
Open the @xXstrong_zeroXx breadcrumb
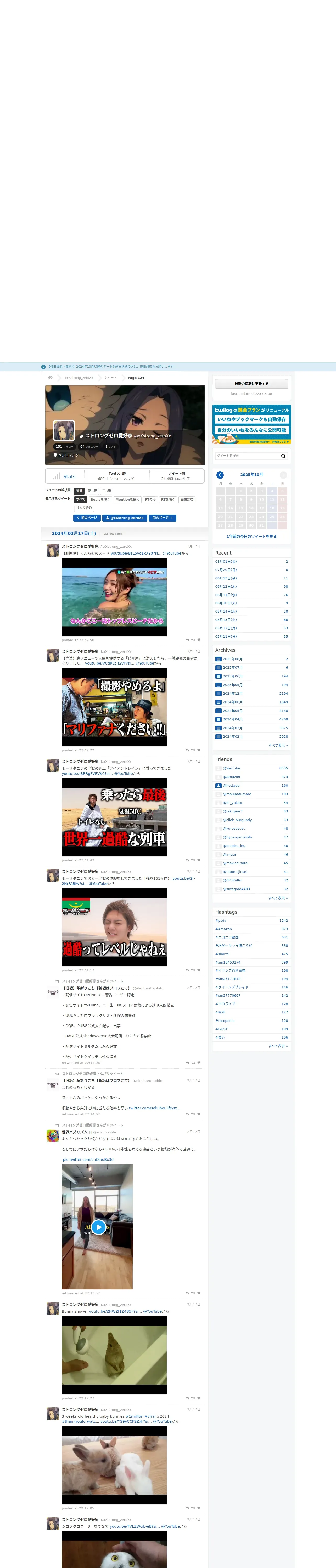point(79,377)
